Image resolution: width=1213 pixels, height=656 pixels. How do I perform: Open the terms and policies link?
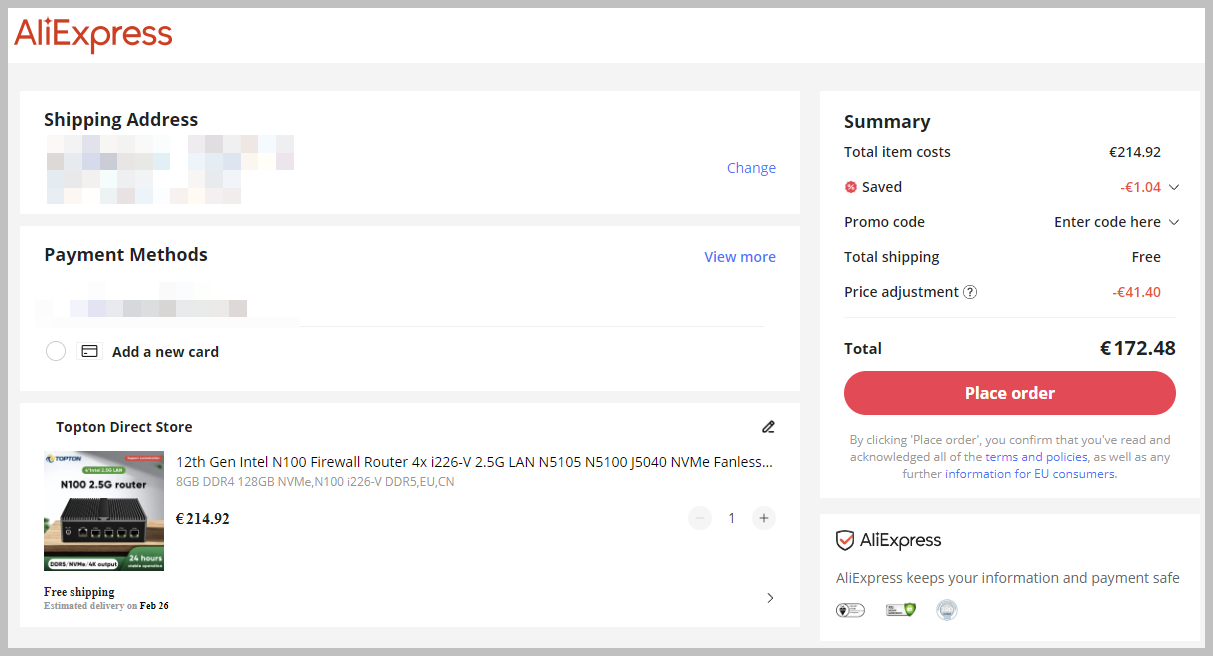pos(1036,457)
